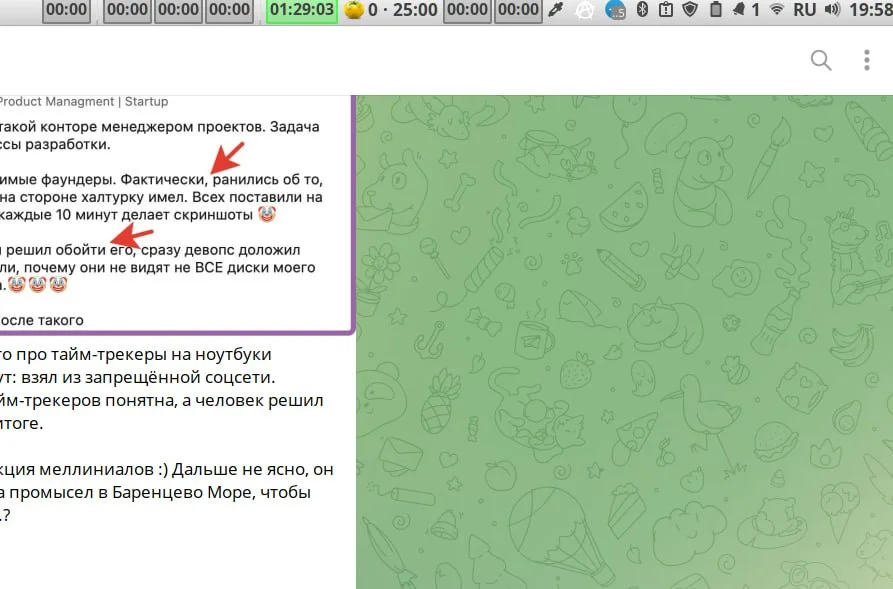Open search in the chat header

(821, 60)
